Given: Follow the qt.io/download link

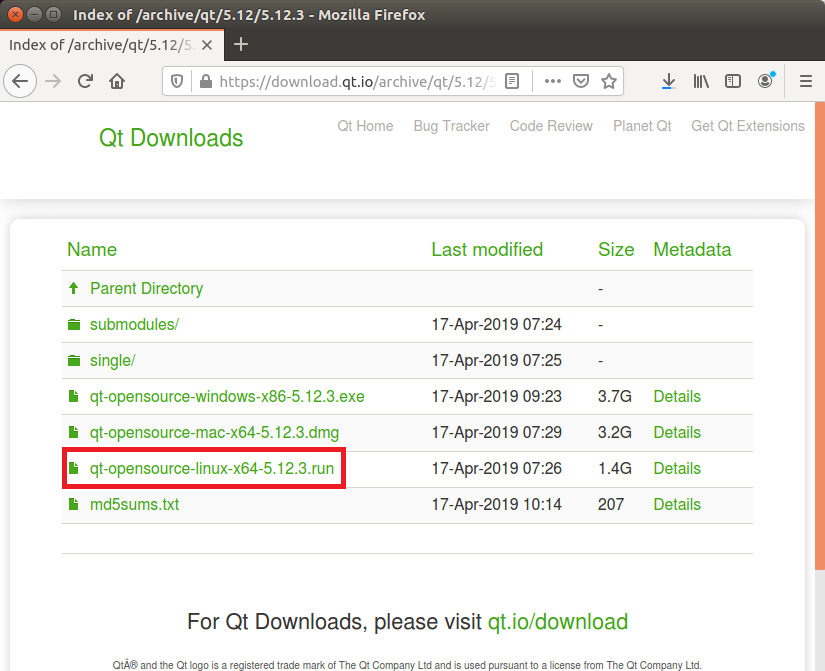Looking at the screenshot, I should click(558, 622).
